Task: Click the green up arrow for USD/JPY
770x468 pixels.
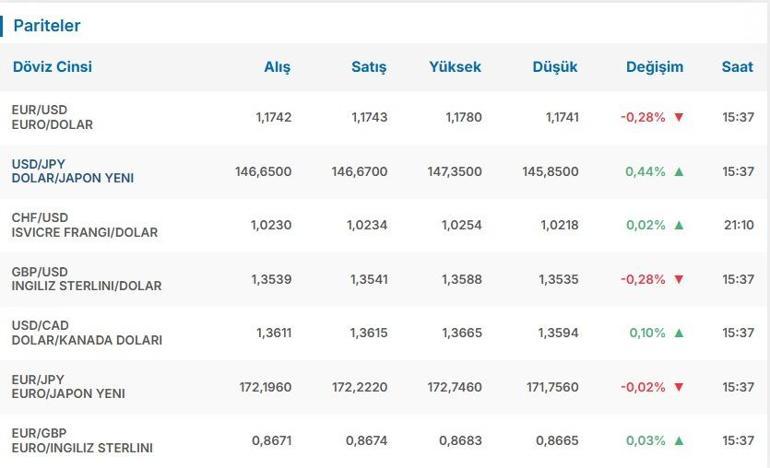Action: [x=679, y=171]
